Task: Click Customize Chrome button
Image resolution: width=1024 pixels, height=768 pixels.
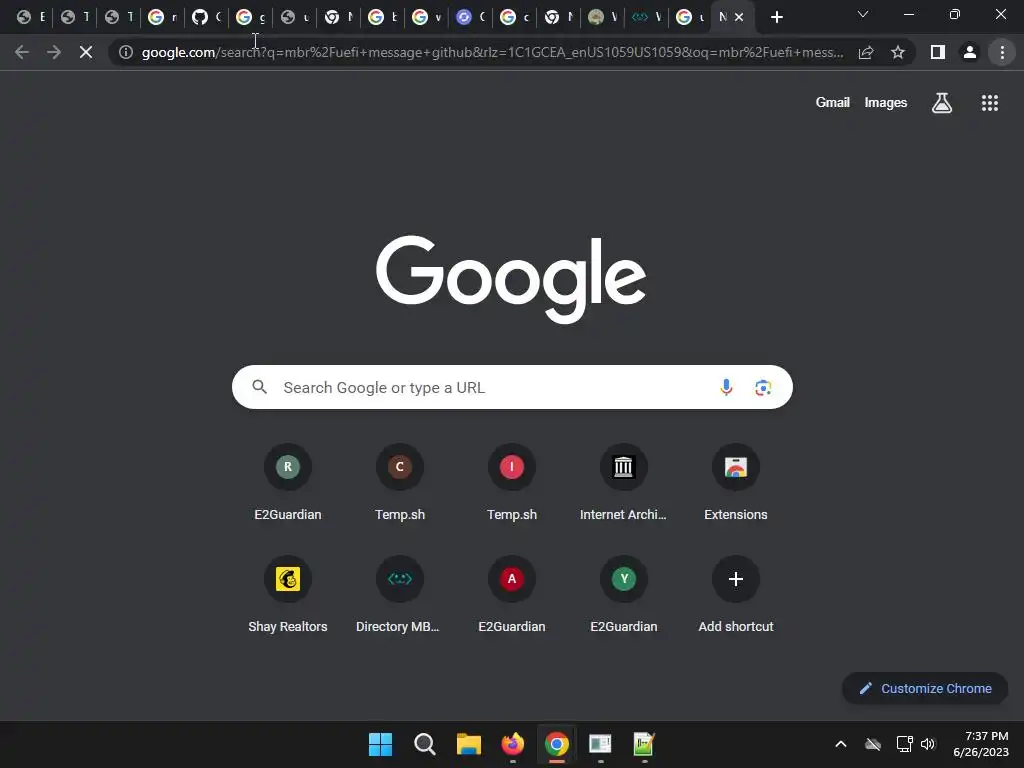Action: click(925, 688)
